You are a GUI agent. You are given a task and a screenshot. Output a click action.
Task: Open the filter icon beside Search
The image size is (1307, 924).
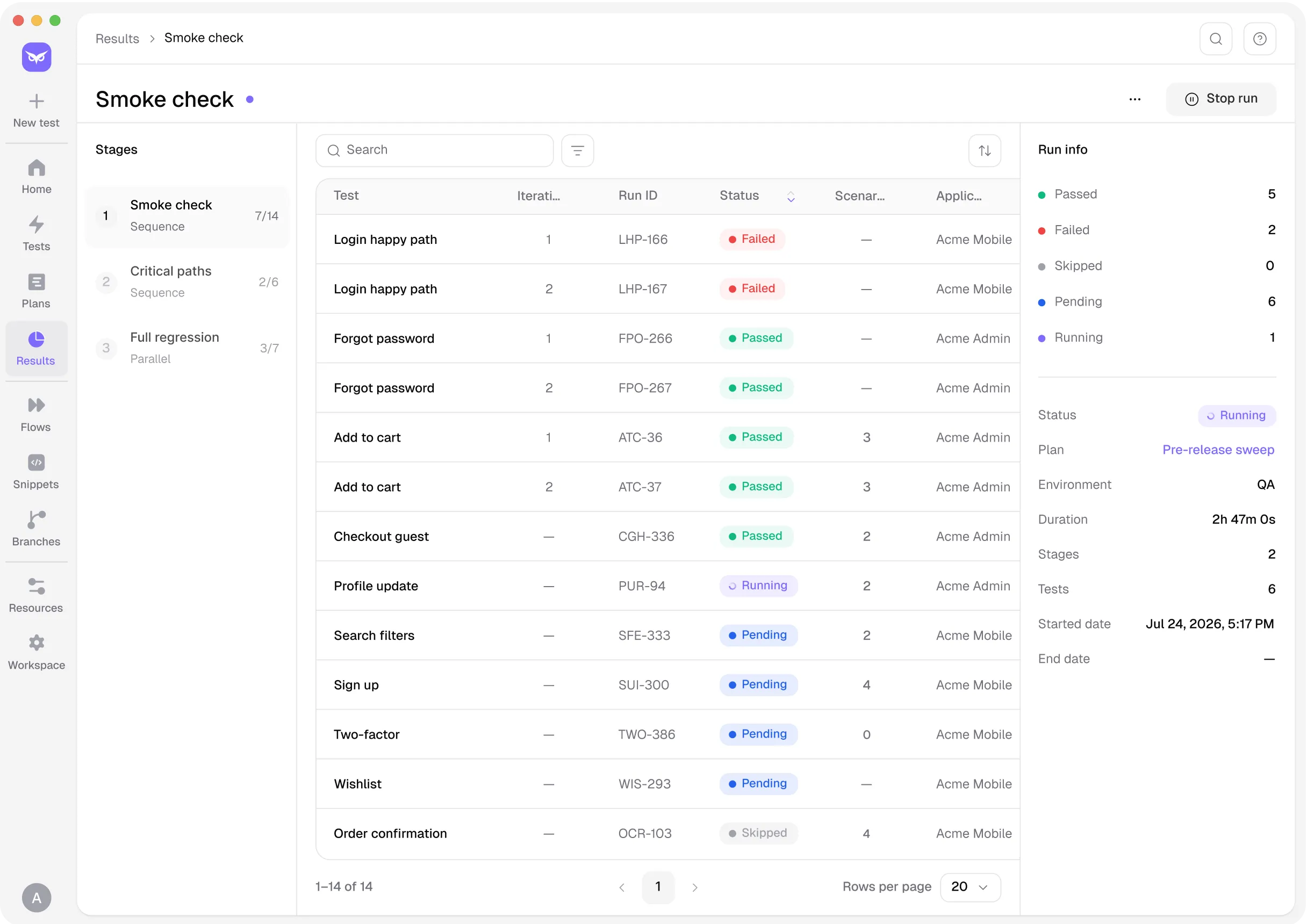(x=578, y=151)
